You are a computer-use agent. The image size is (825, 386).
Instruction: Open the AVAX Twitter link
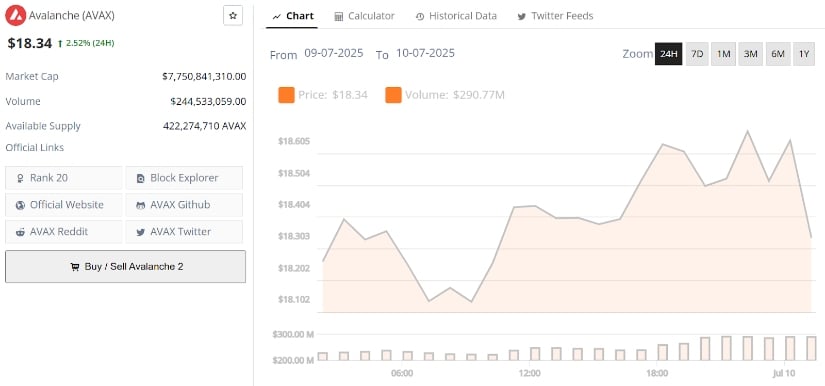184,231
